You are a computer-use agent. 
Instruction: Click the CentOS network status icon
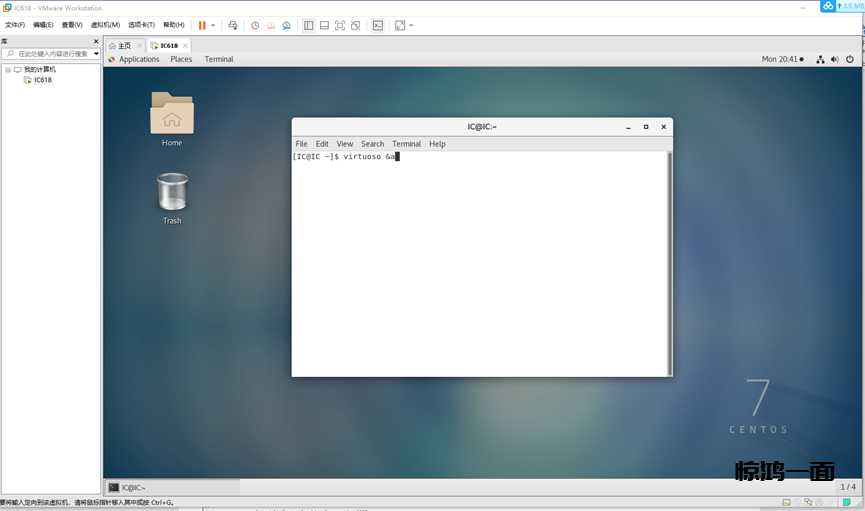tap(820, 59)
